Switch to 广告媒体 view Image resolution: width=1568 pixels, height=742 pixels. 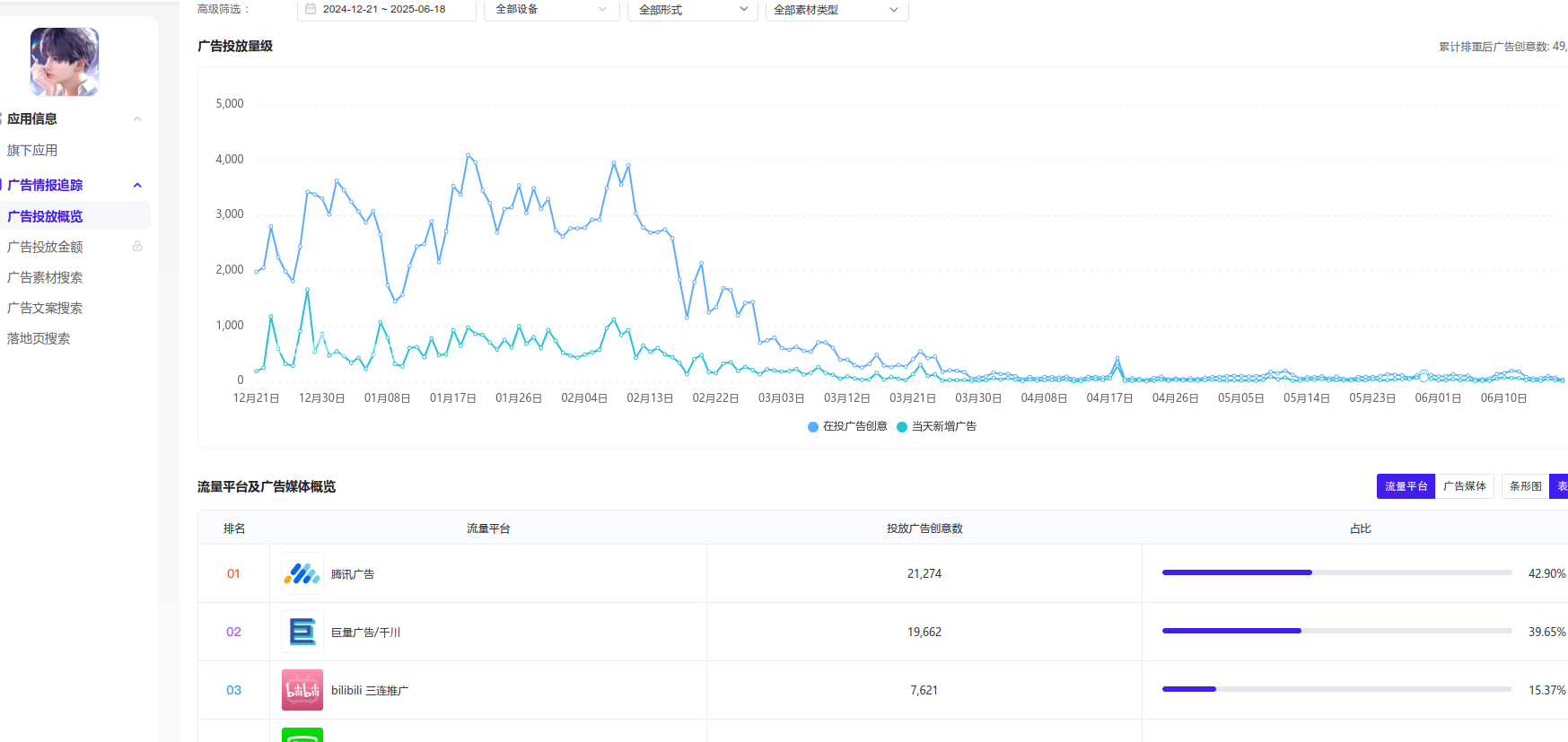tap(1464, 486)
